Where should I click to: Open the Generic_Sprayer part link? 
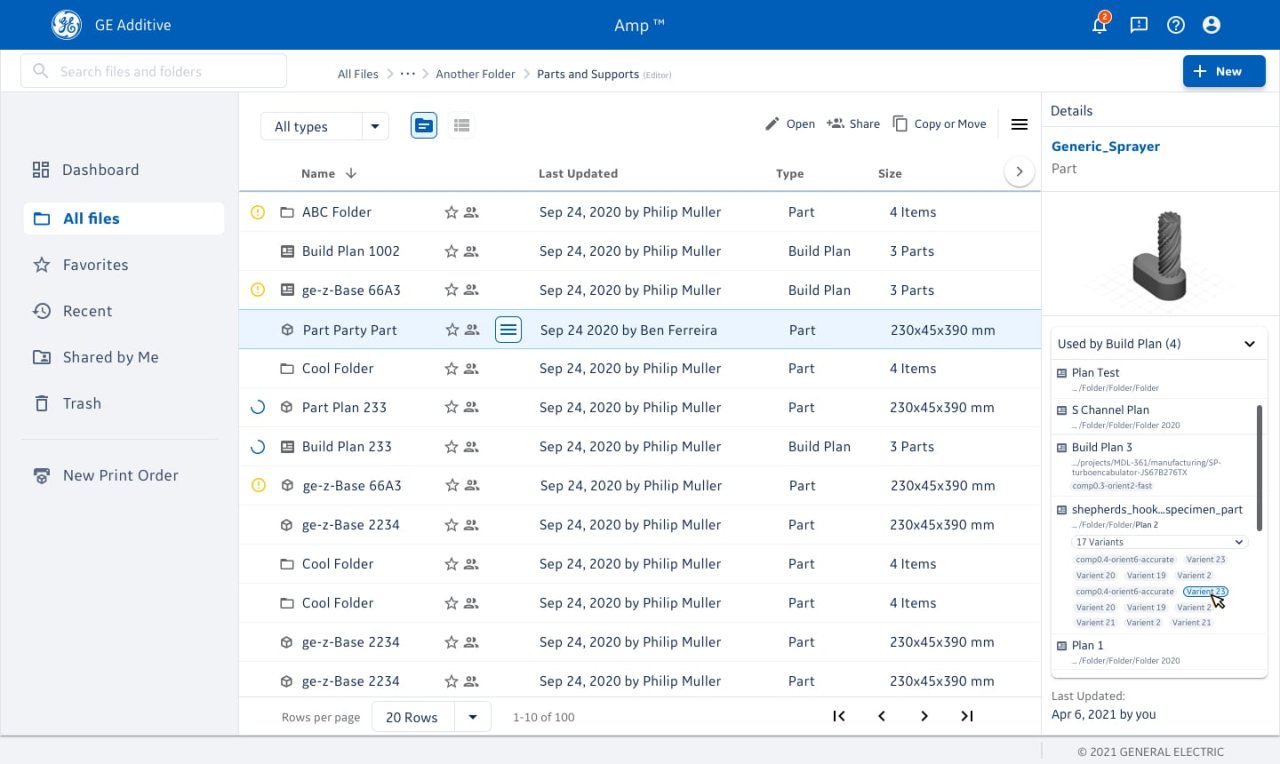(x=1105, y=146)
